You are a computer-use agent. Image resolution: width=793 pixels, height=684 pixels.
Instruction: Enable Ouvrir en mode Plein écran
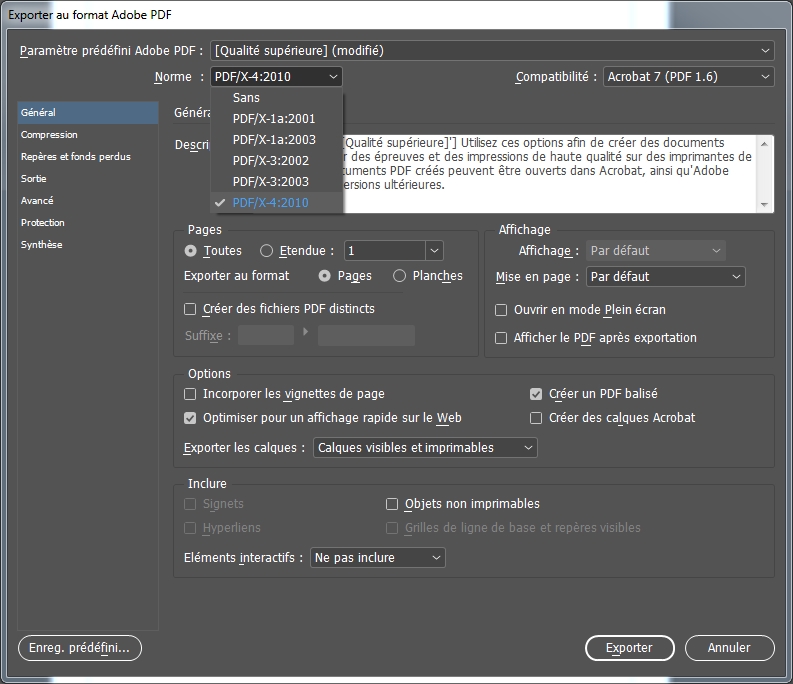point(501,310)
